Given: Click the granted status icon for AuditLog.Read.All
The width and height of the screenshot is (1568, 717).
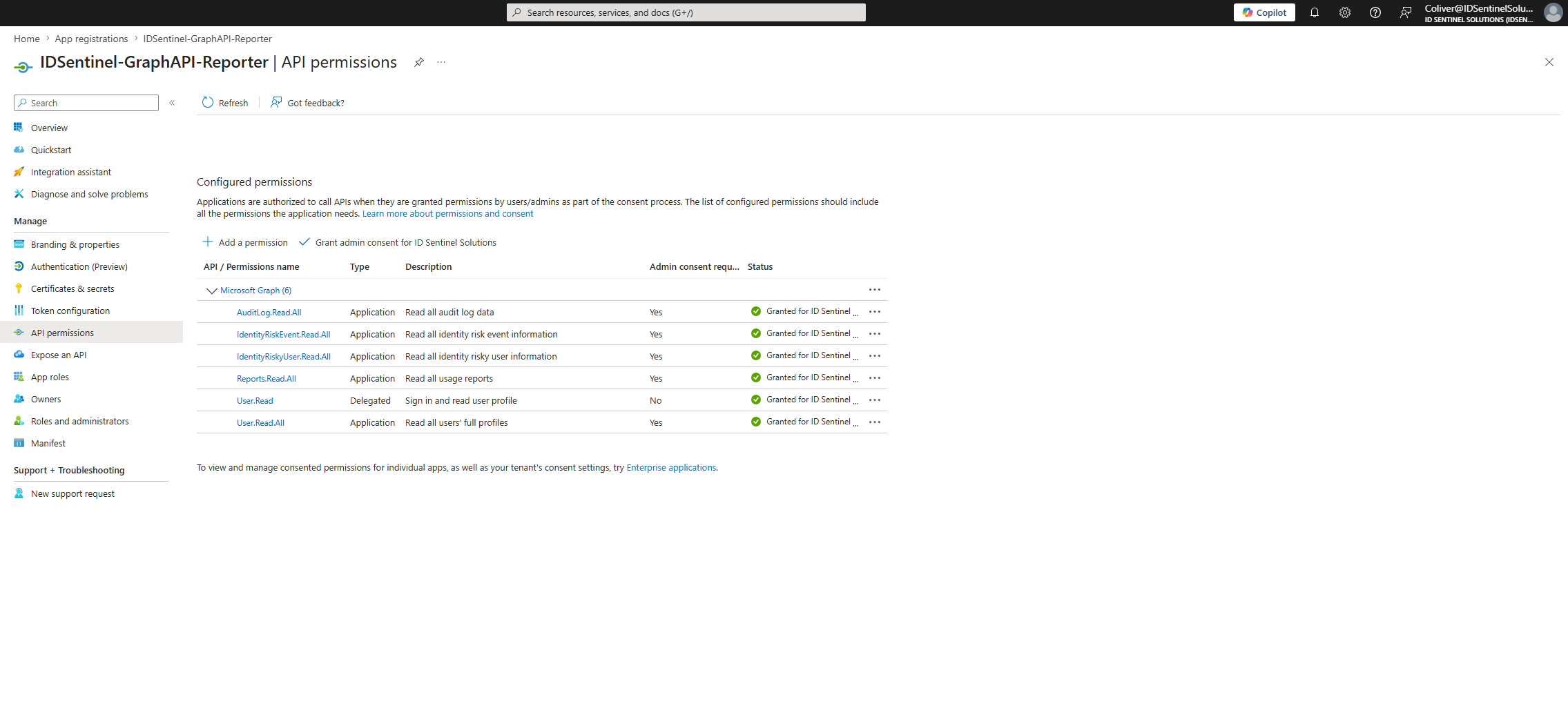Looking at the screenshot, I should [x=756, y=311].
